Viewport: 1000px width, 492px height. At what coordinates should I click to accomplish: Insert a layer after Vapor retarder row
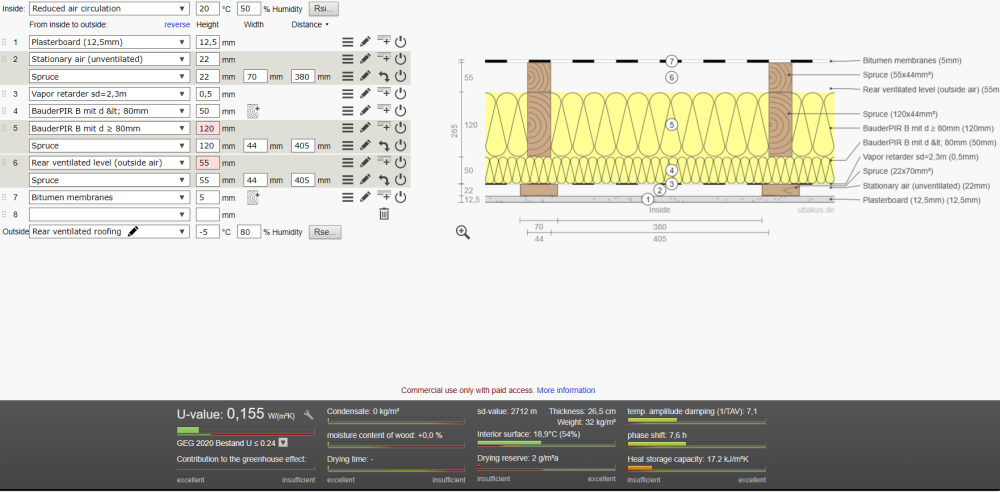pos(383,94)
